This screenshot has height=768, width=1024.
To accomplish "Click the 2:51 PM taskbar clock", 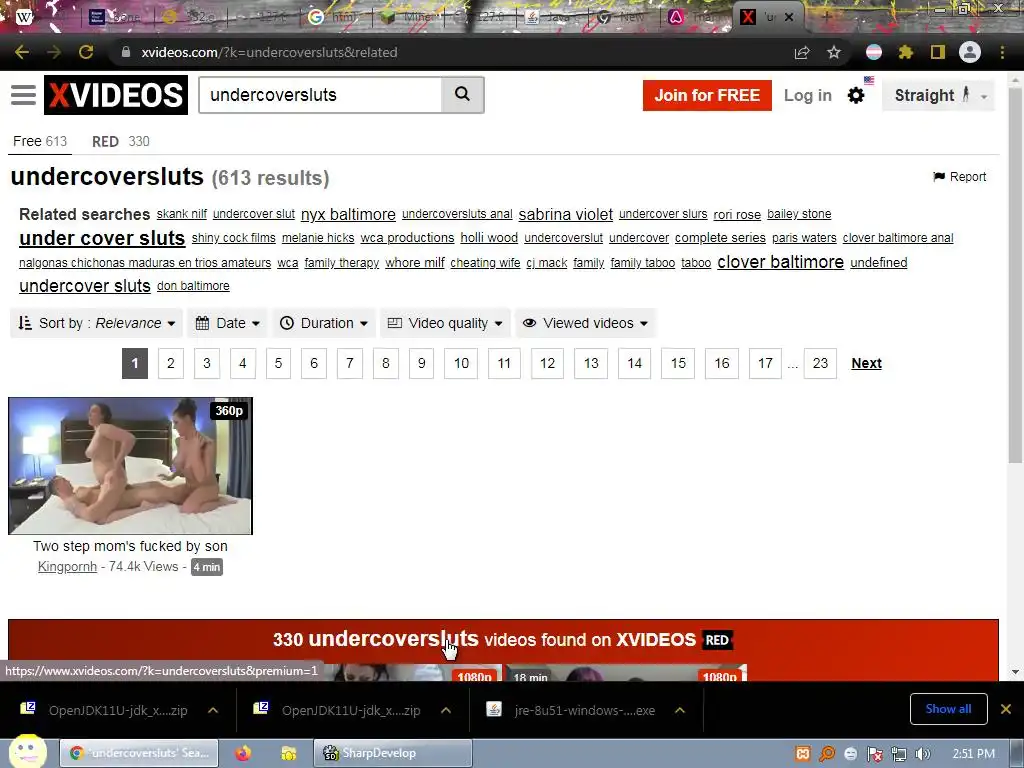I will click(973, 754).
